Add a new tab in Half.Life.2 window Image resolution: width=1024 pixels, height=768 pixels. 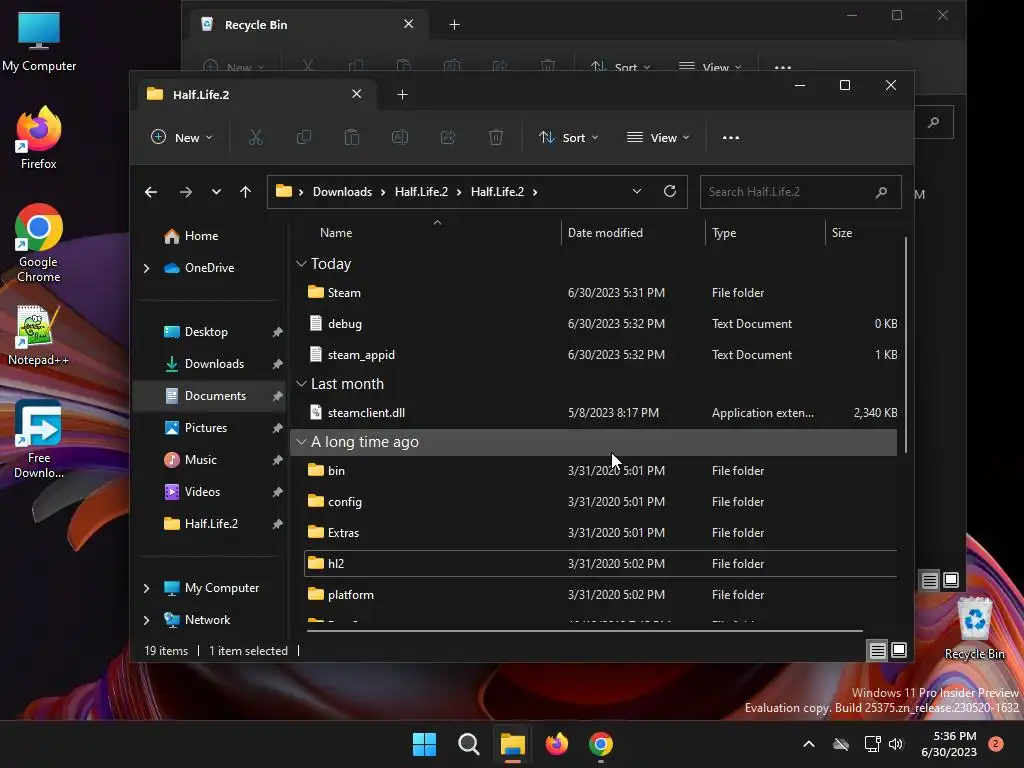[x=402, y=95]
